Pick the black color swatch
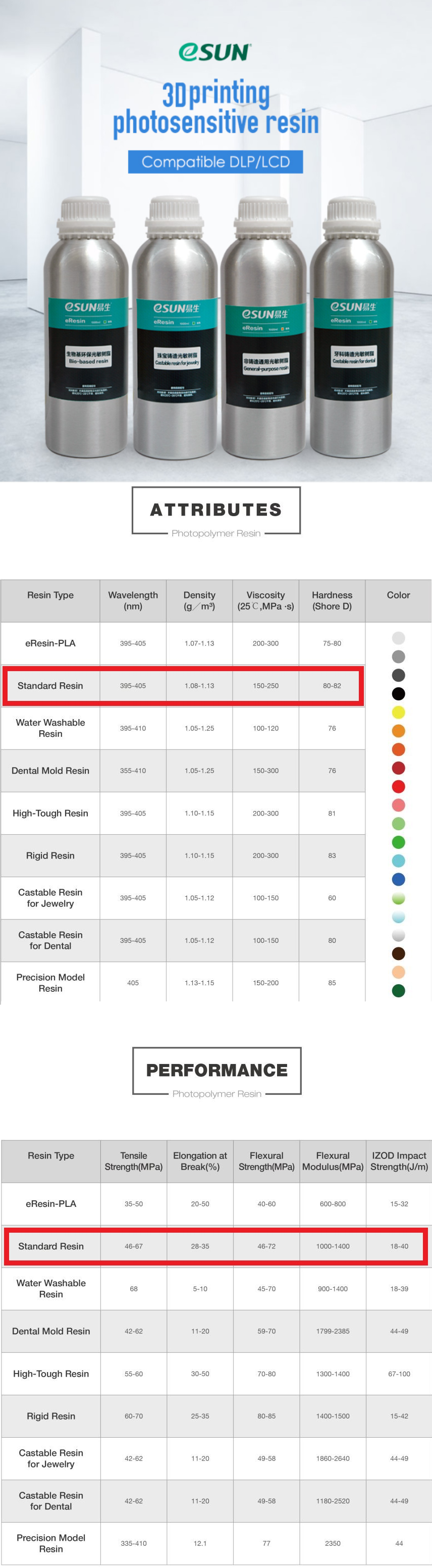 (399, 693)
